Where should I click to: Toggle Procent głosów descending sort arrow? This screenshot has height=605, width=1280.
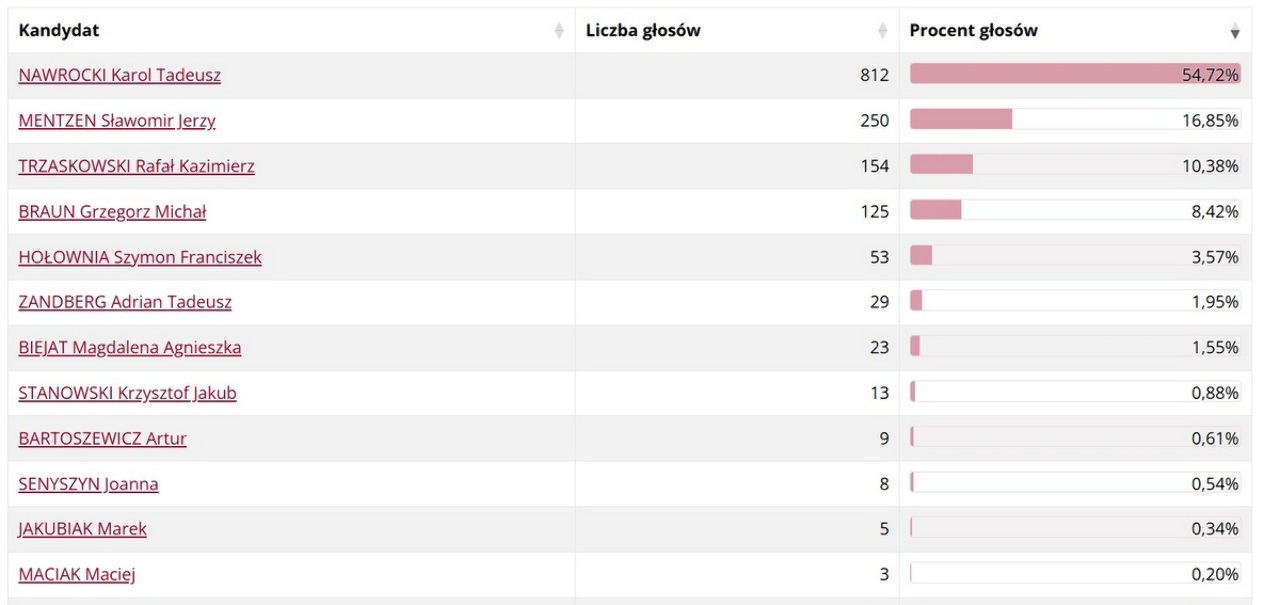(1235, 33)
